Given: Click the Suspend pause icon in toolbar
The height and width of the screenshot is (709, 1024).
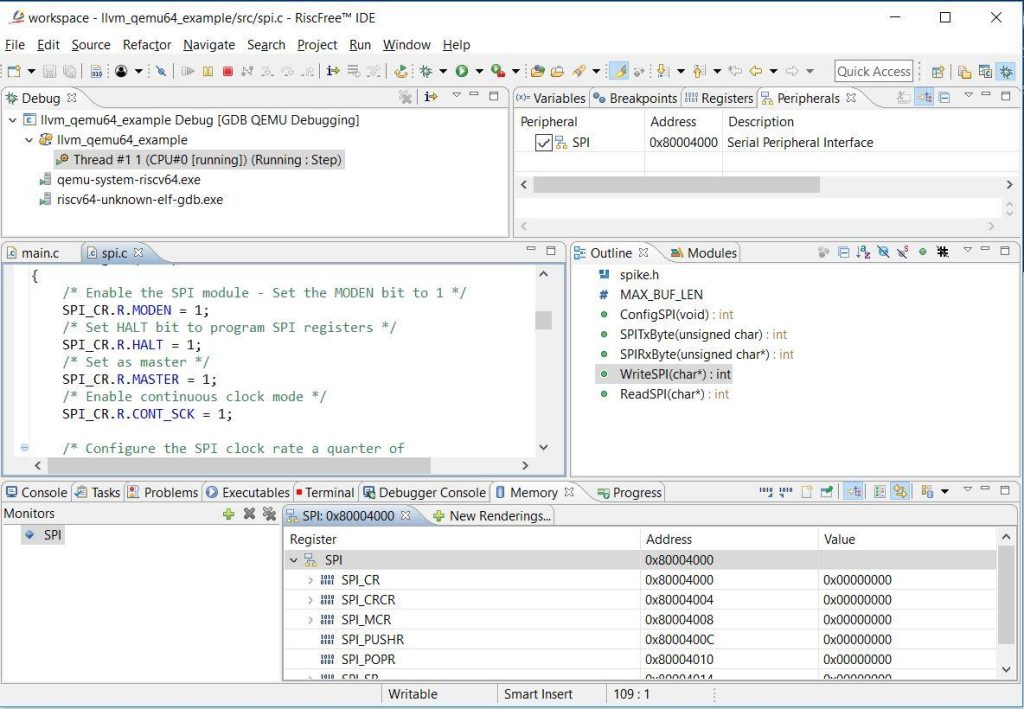Looking at the screenshot, I should (208, 71).
